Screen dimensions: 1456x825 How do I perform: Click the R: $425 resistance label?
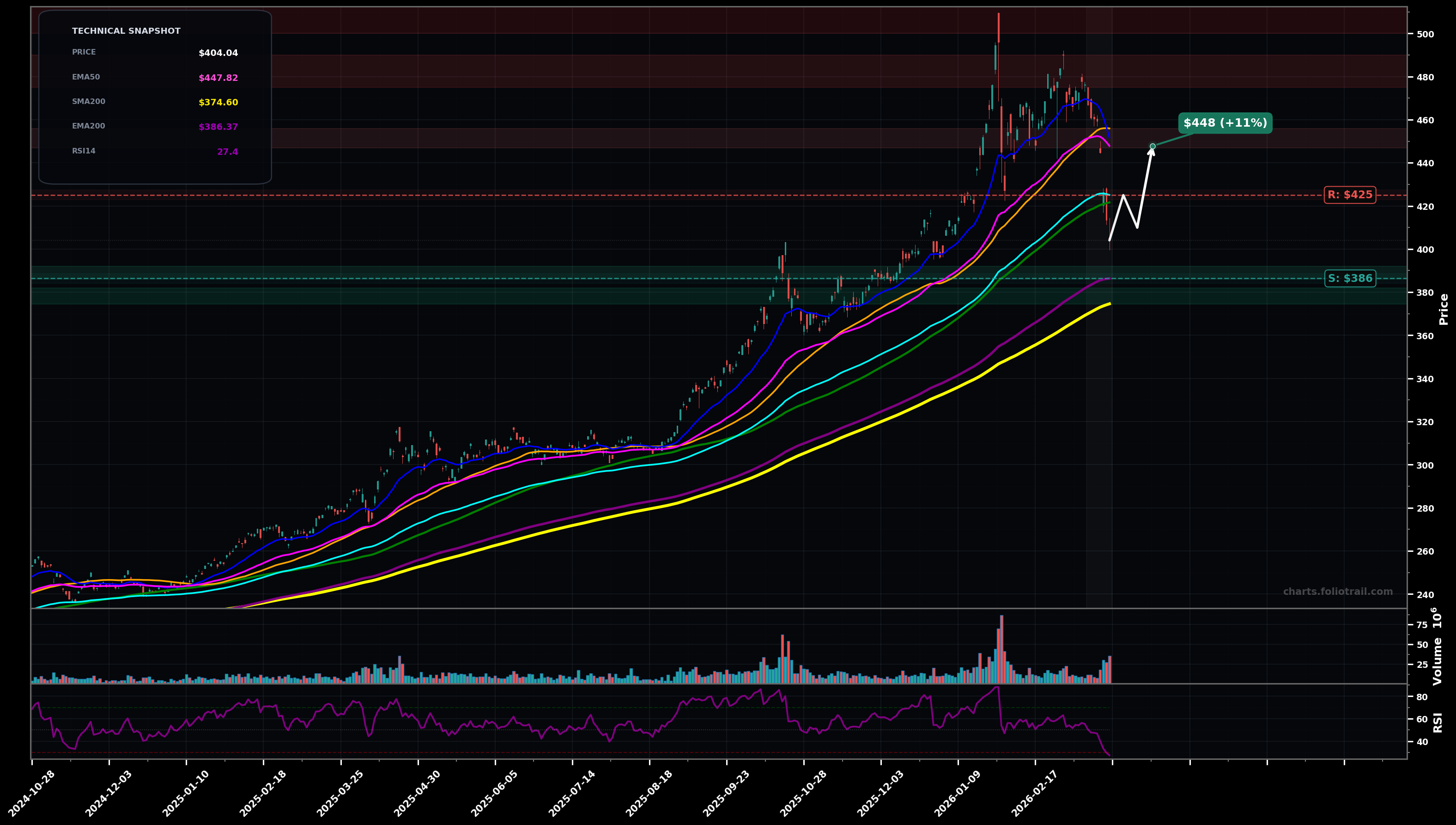point(1351,195)
